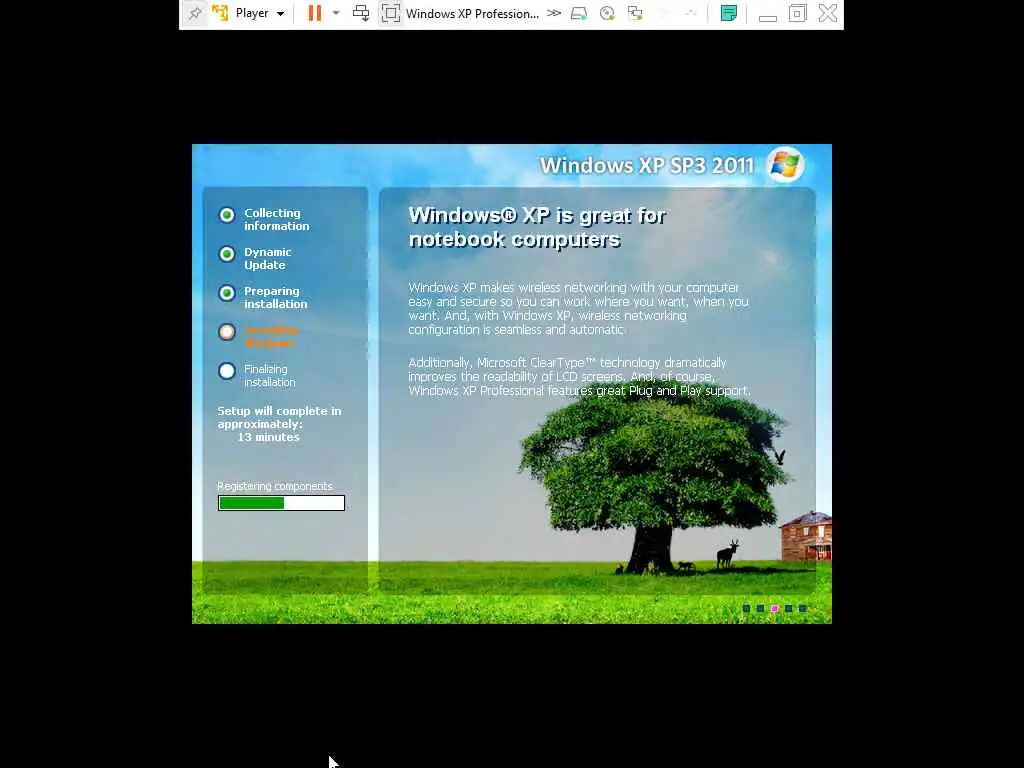The width and height of the screenshot is (1024, 768).
Task: Toggle full screen mode icon
Action: (x=391, y=14)
